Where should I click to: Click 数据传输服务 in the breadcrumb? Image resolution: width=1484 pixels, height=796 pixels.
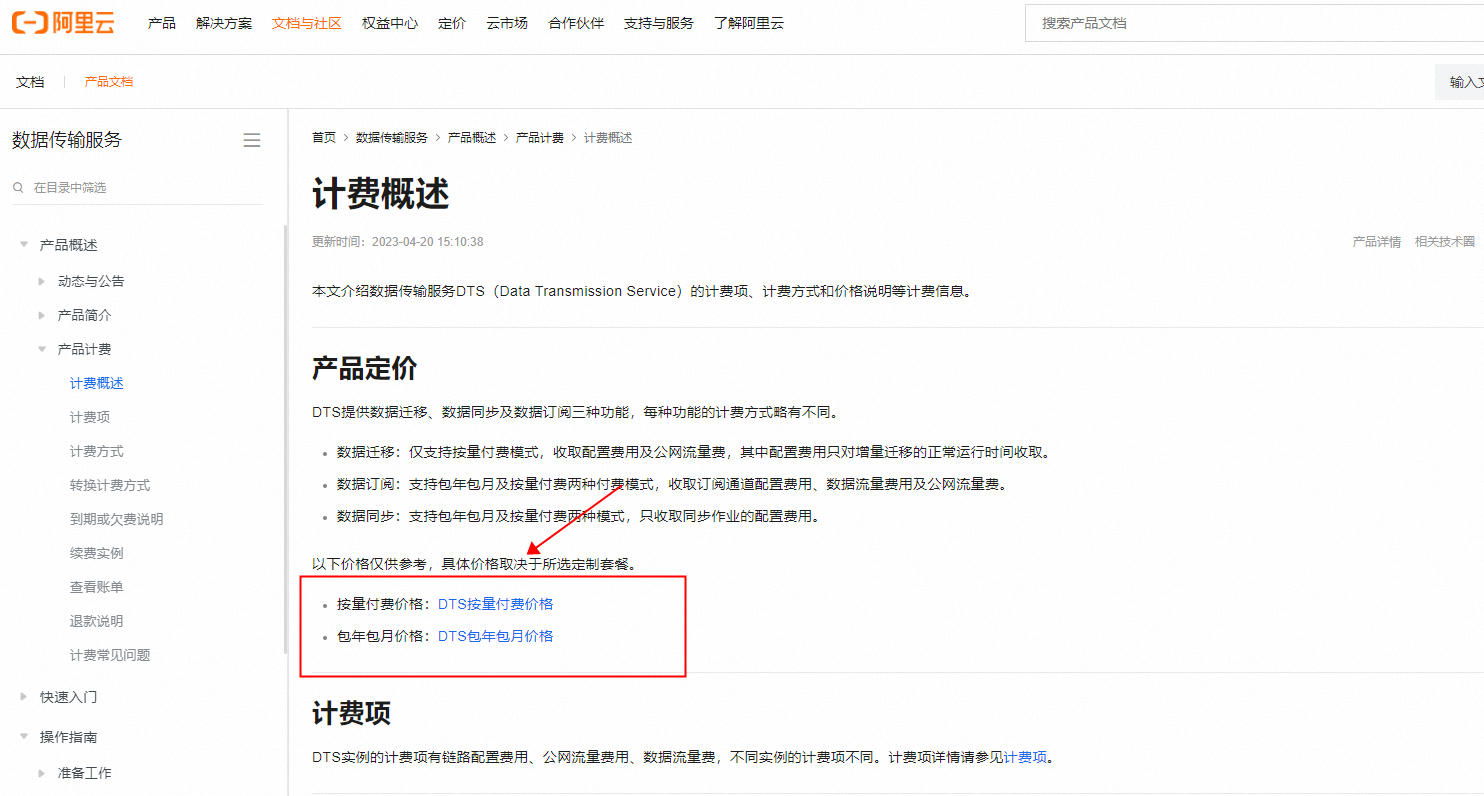coord(392,138)
